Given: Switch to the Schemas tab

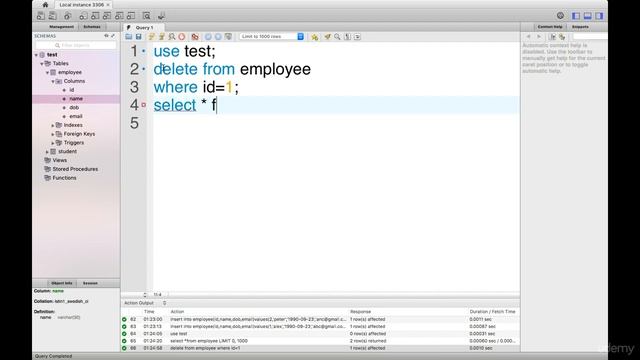Looking at the screenshot, I should [92, 27].
